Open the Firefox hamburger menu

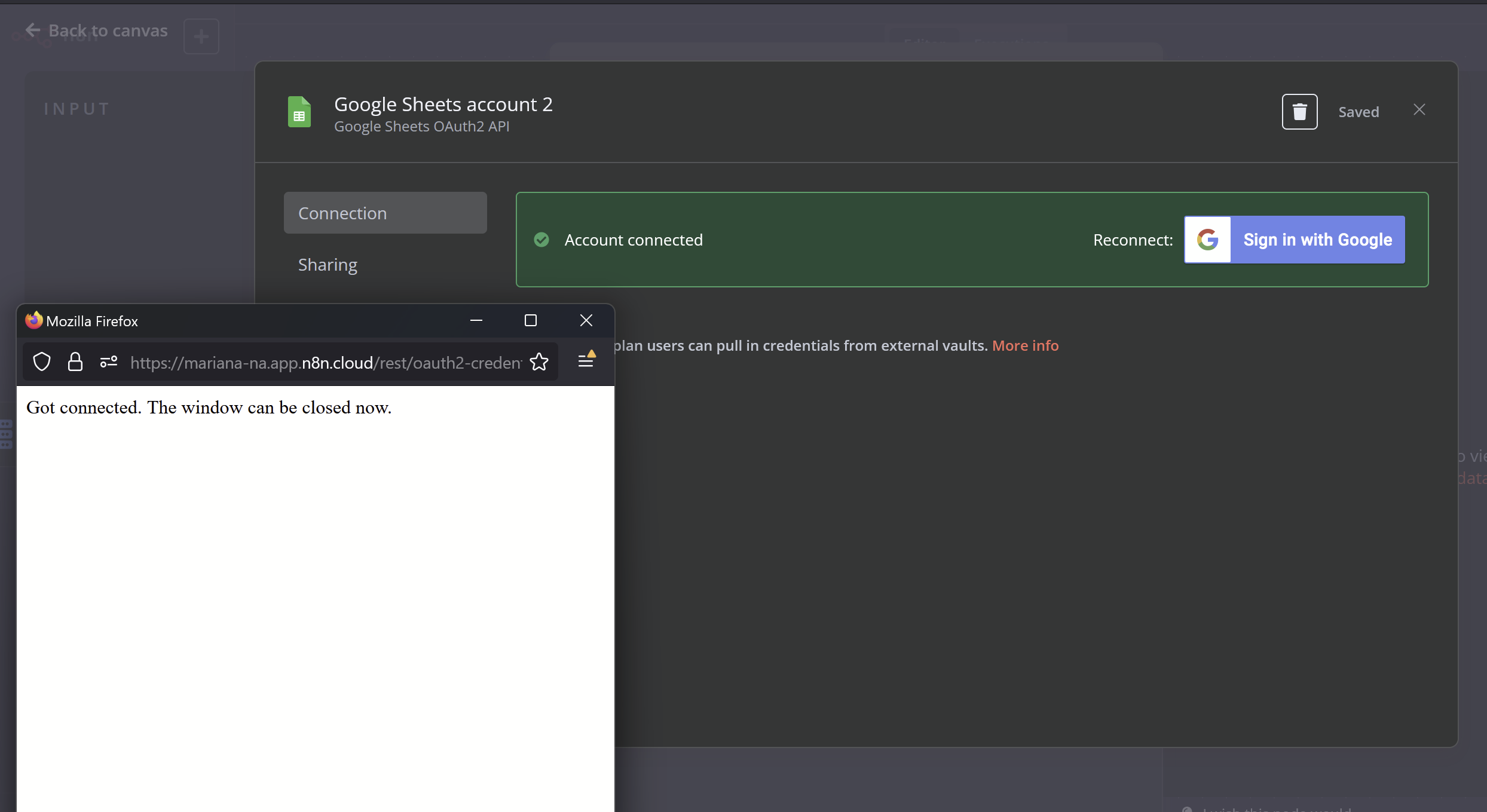[x=586, y=360]
